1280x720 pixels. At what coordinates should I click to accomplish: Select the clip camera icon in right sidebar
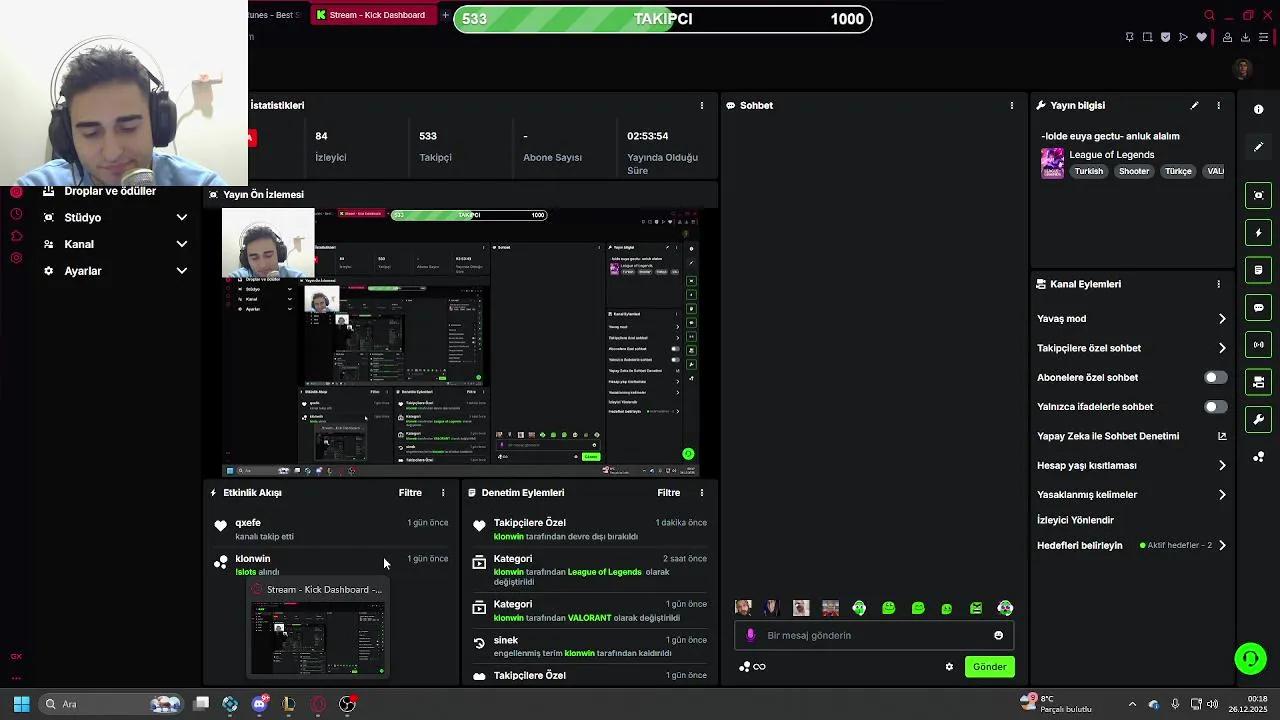tap(1258, 195)
